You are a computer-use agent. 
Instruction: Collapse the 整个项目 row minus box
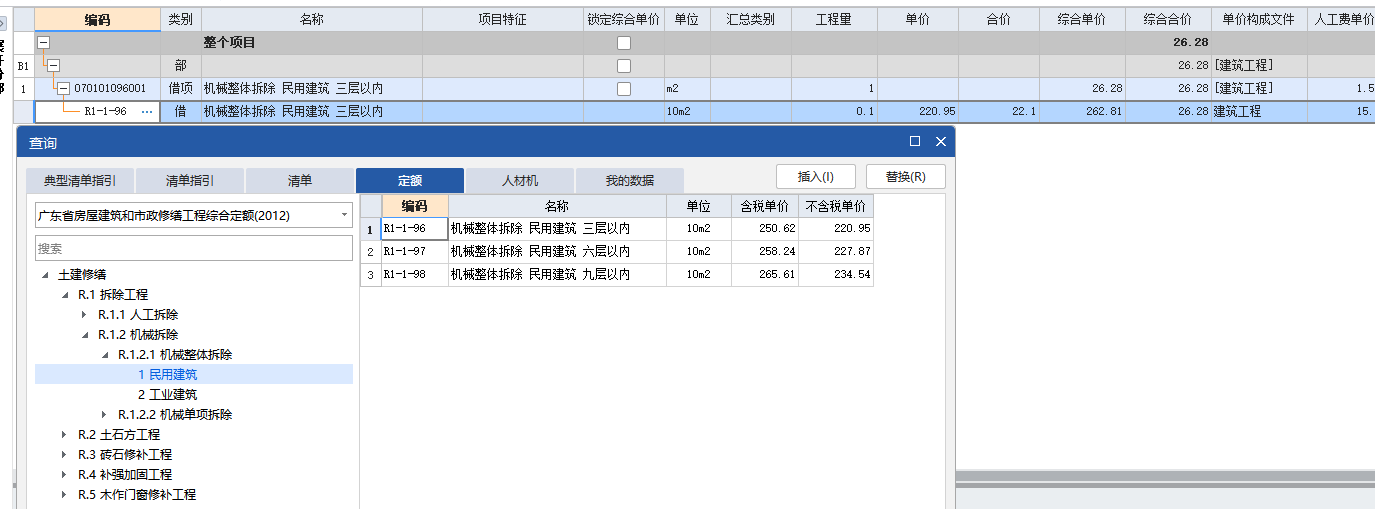point(44,43)
